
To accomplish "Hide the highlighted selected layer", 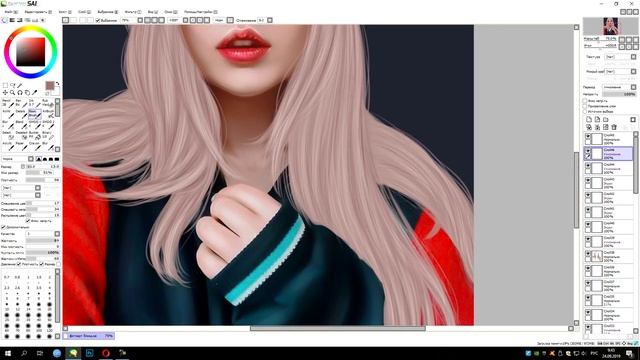I will [588, 151].
